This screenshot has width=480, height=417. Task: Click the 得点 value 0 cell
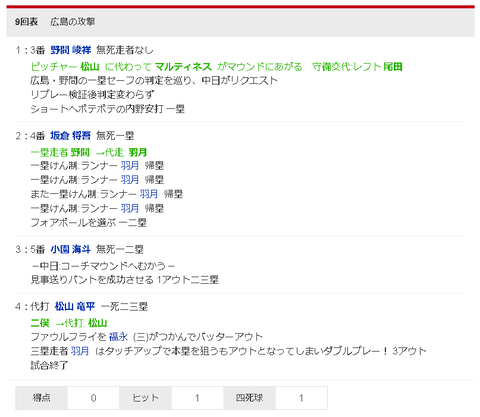tap(93, 398)
